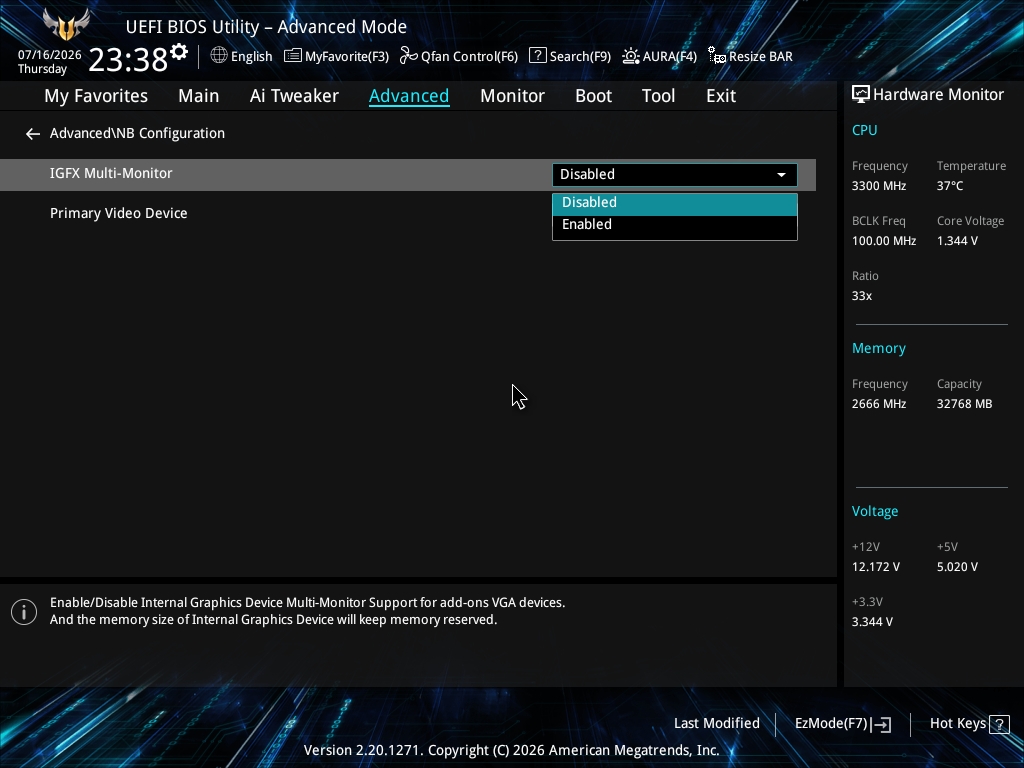Open MyFavorite(F3) list
This screenshot has width=1024, height=768.
pyautogui.click(x=336, y=56)
